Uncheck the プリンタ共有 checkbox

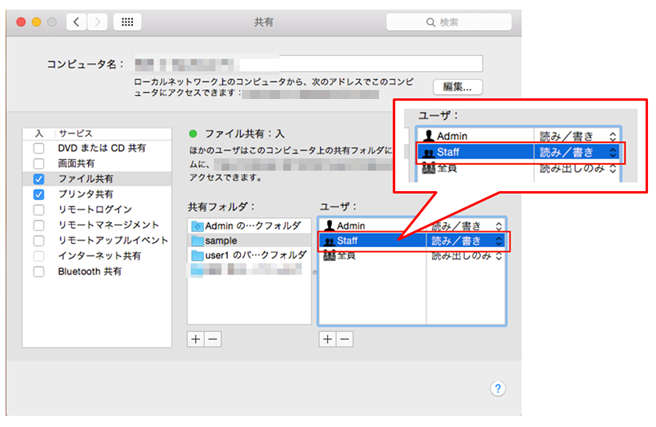pos(39,194)
